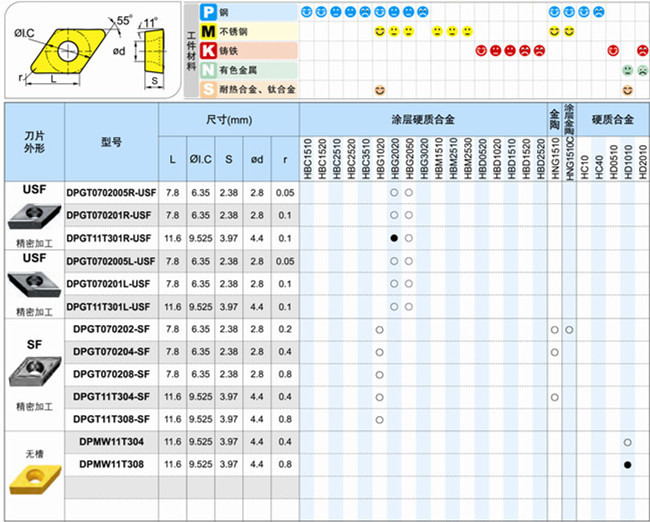The width and height of the screenshot is (650, 522).
Task: Click the 尺寸(mm) header
Action: 229,119
